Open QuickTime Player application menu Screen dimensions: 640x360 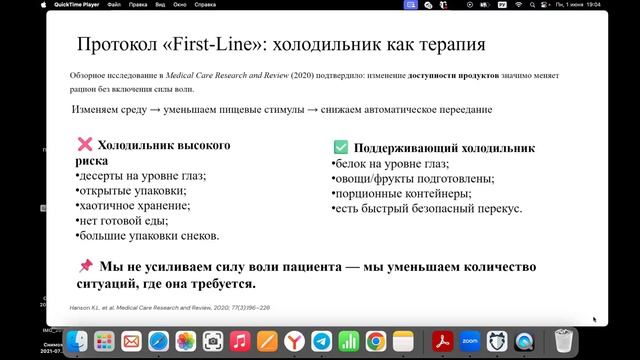click(x=77, y=5)
